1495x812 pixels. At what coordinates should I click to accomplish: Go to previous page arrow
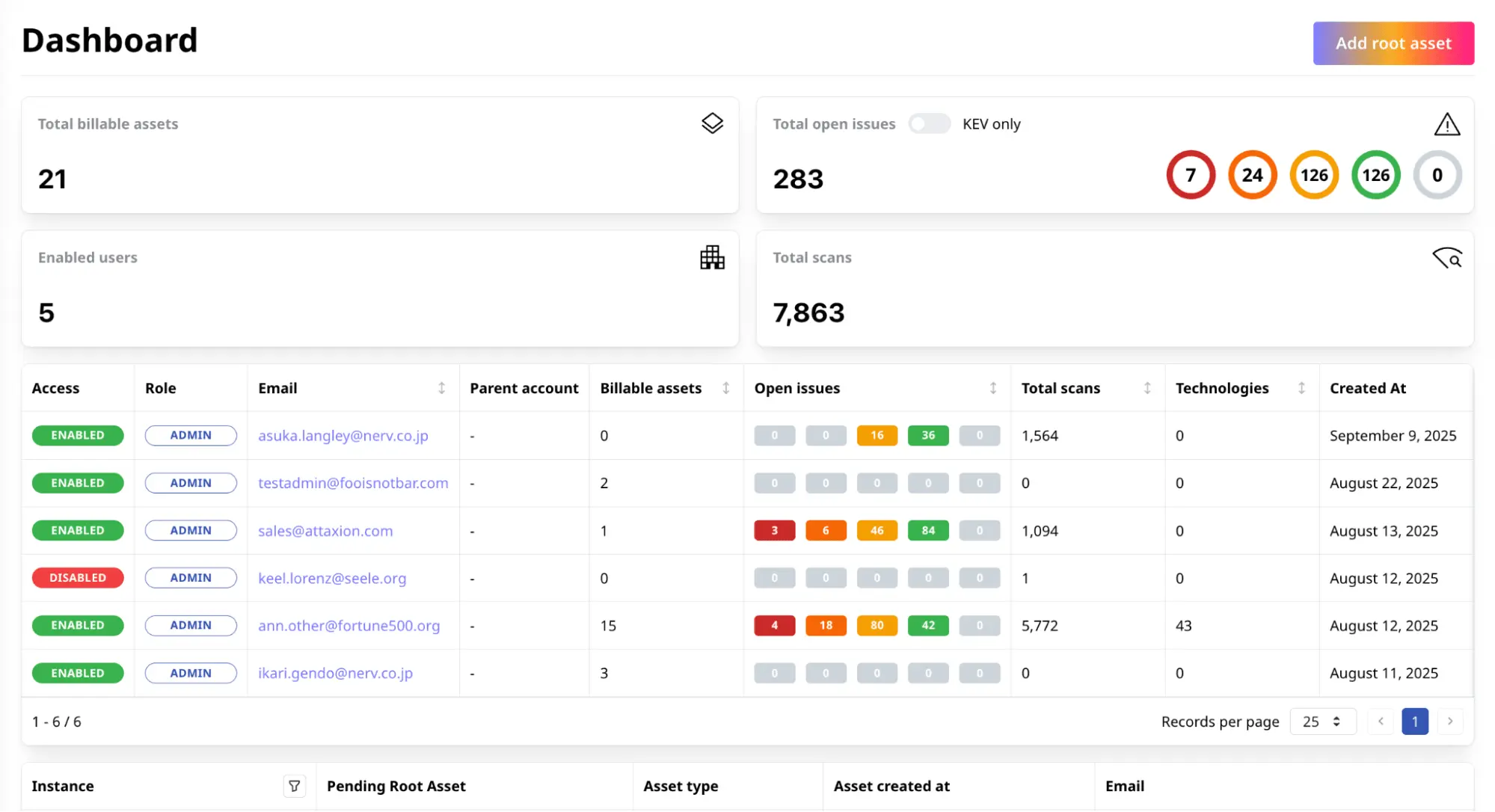coord(1381,722)
